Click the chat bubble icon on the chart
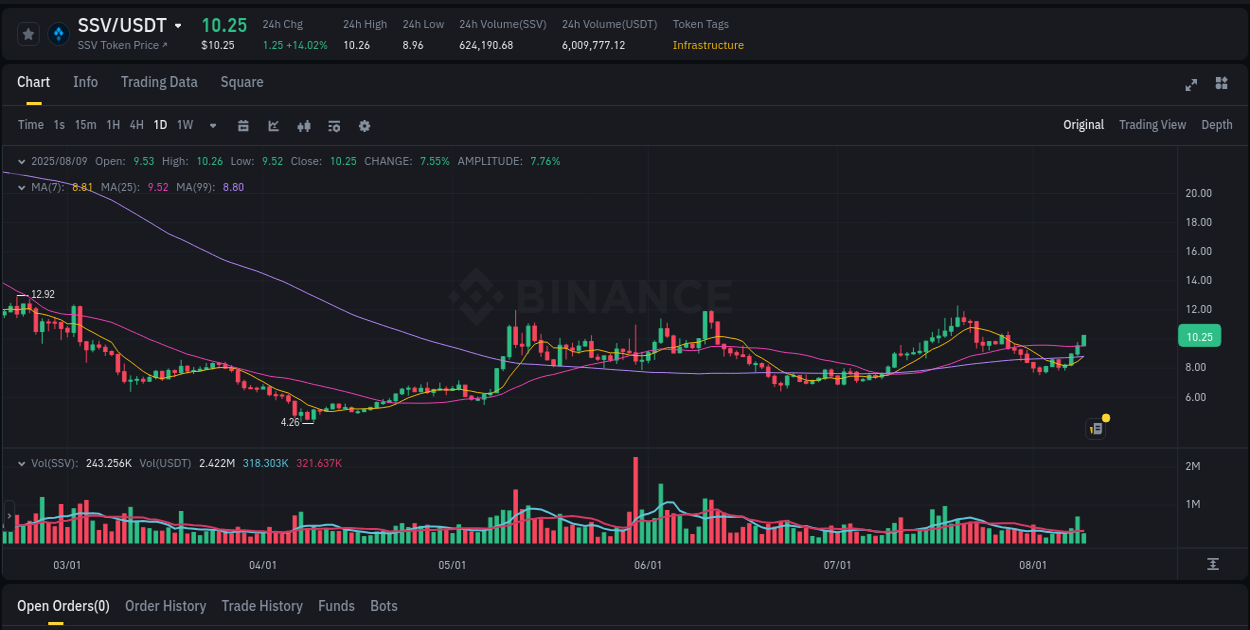 pyautogui.click(x=1095, y=428)
